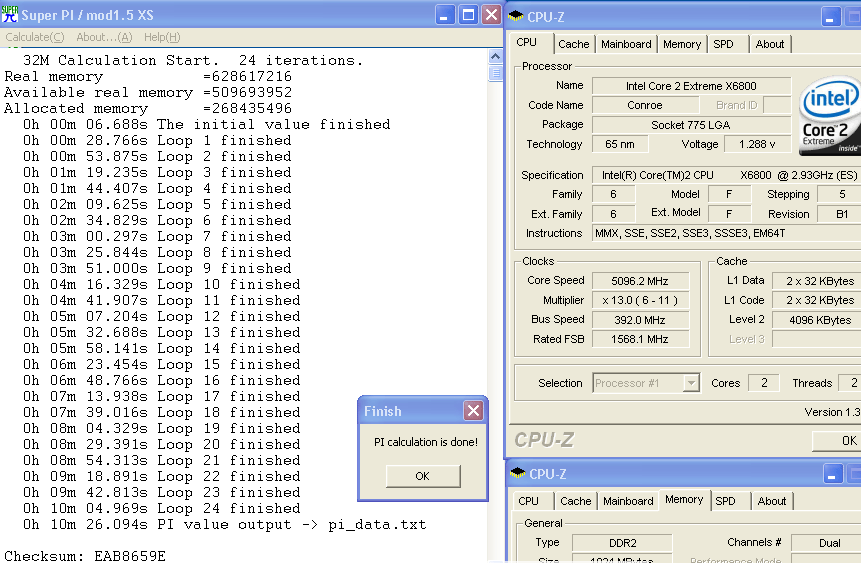861x563 pixels.
Task: Minimize the lower CPU-Z window
Action: 832,473
